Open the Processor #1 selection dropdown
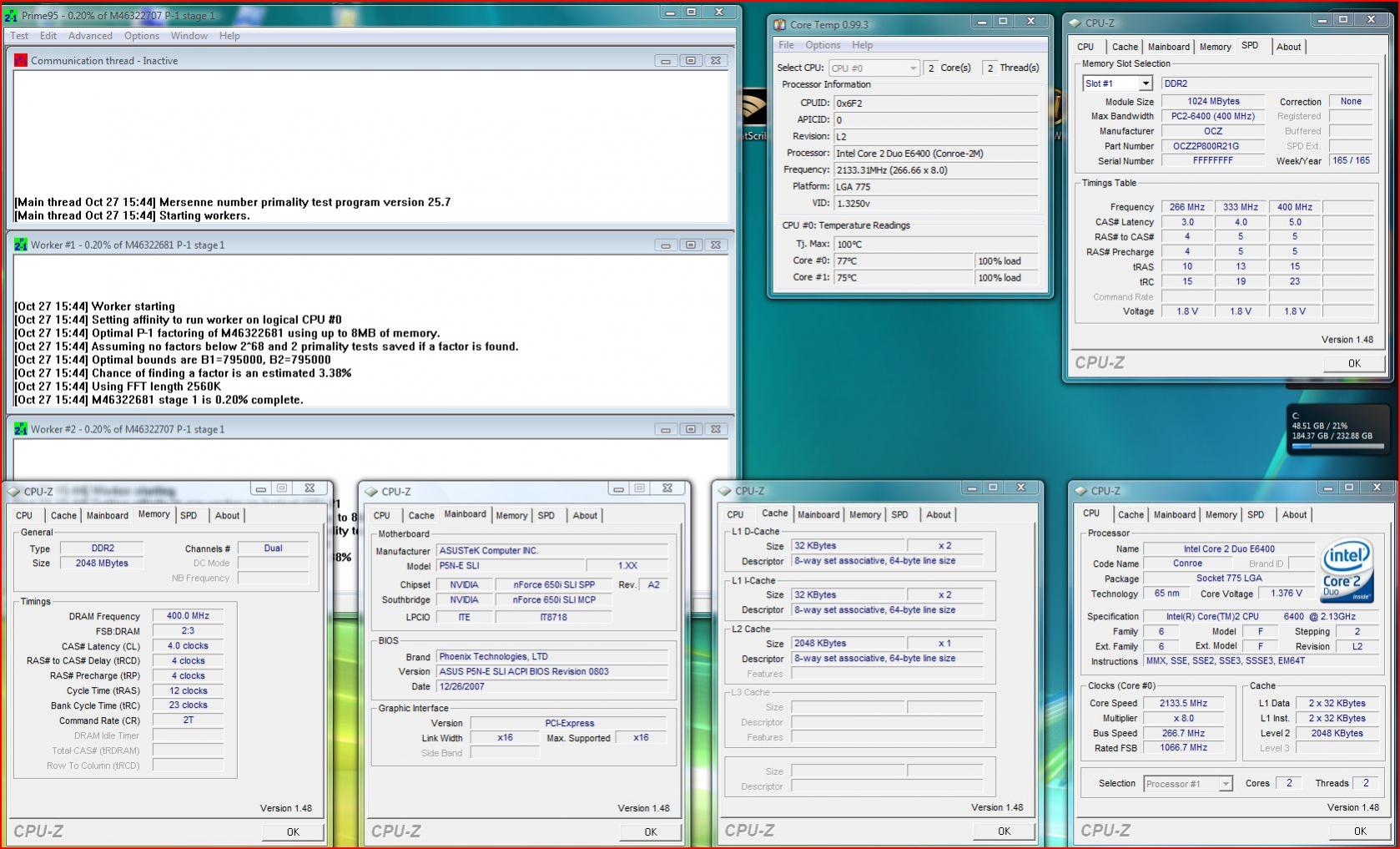This screenshot has width=1400, height=849. click(x=1188, y=783)
